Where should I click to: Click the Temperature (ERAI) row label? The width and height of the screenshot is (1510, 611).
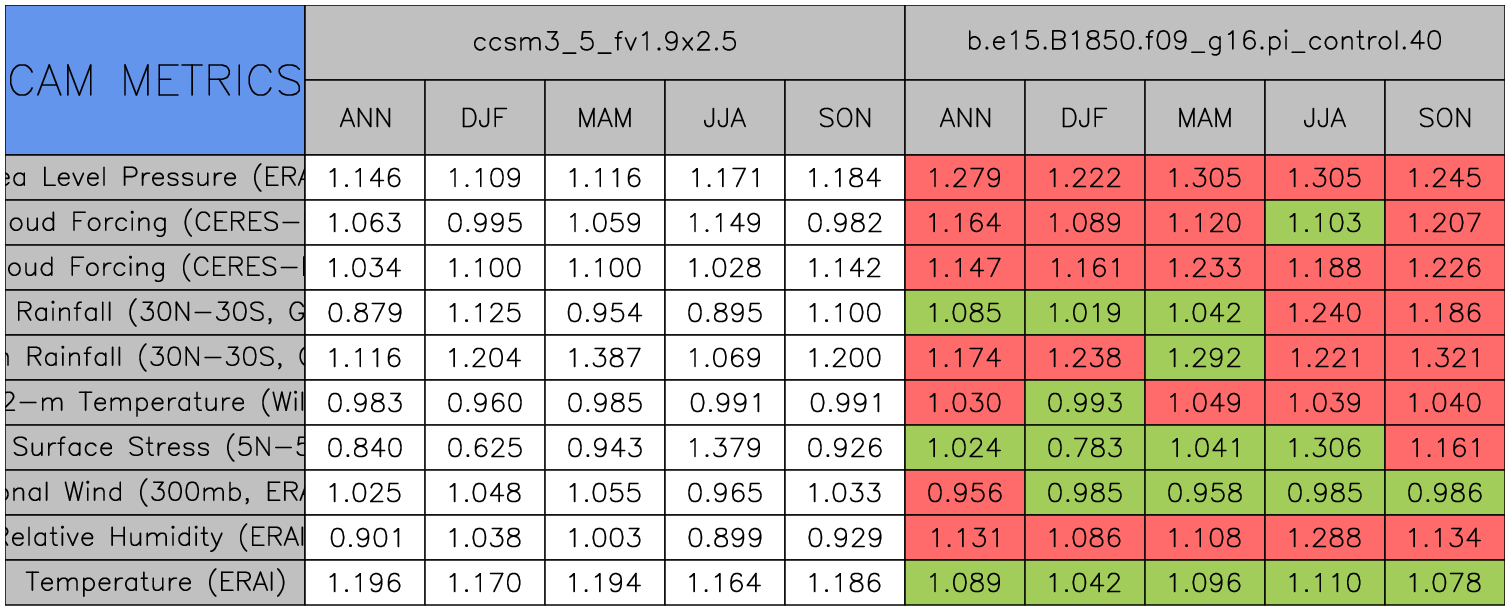pos(154,582)
